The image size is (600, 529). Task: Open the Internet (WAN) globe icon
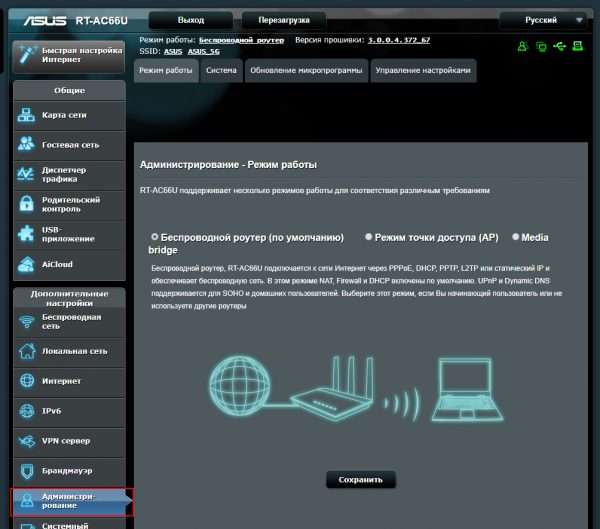(27, 381)
